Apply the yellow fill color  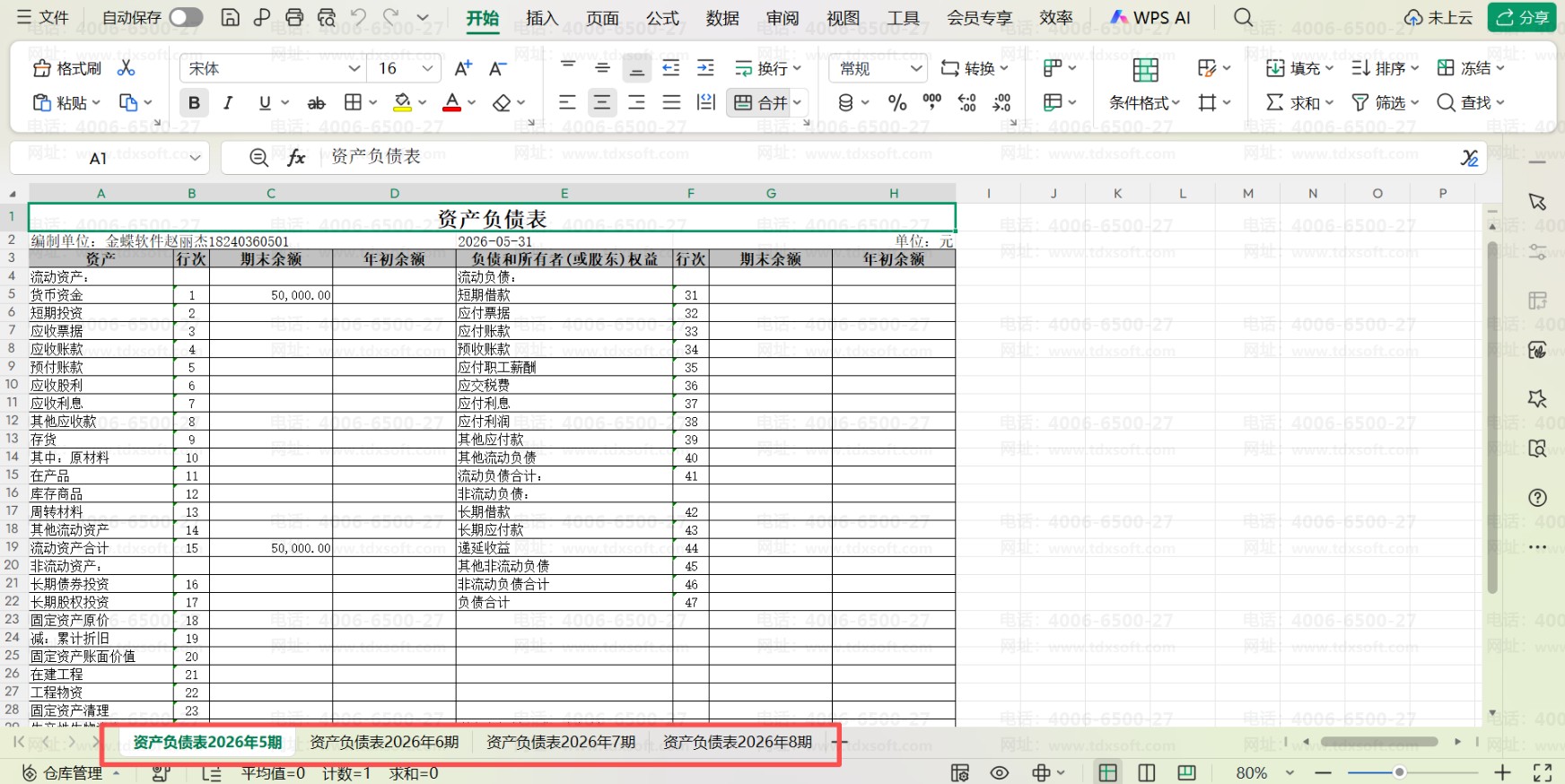pos(402,103)
